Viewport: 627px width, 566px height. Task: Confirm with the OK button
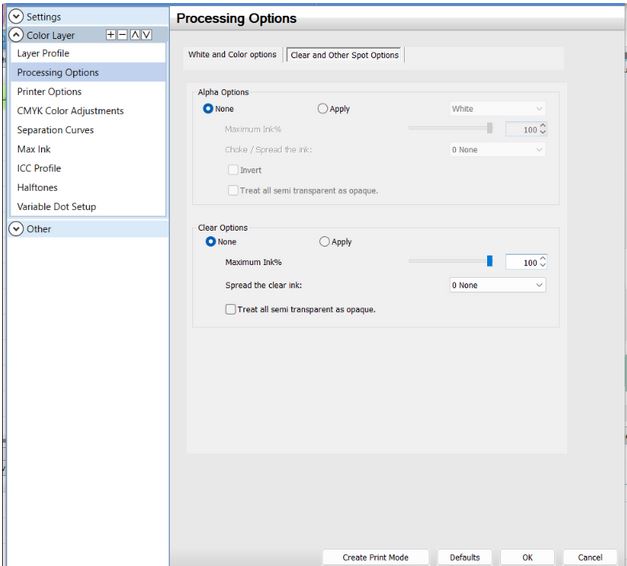[x=527, y=557]
